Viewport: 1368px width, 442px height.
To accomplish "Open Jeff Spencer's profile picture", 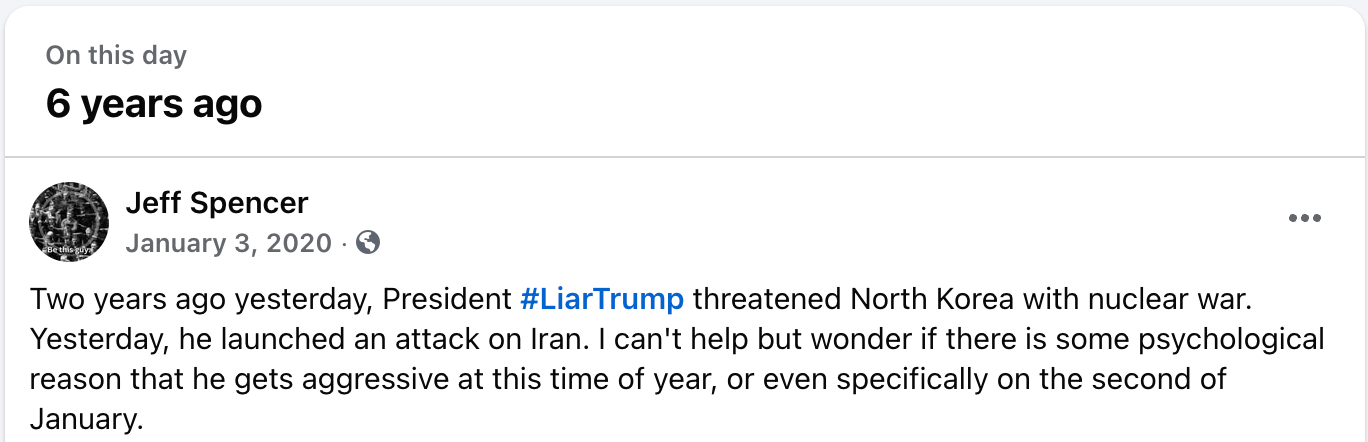I will (x=69, y=222).
